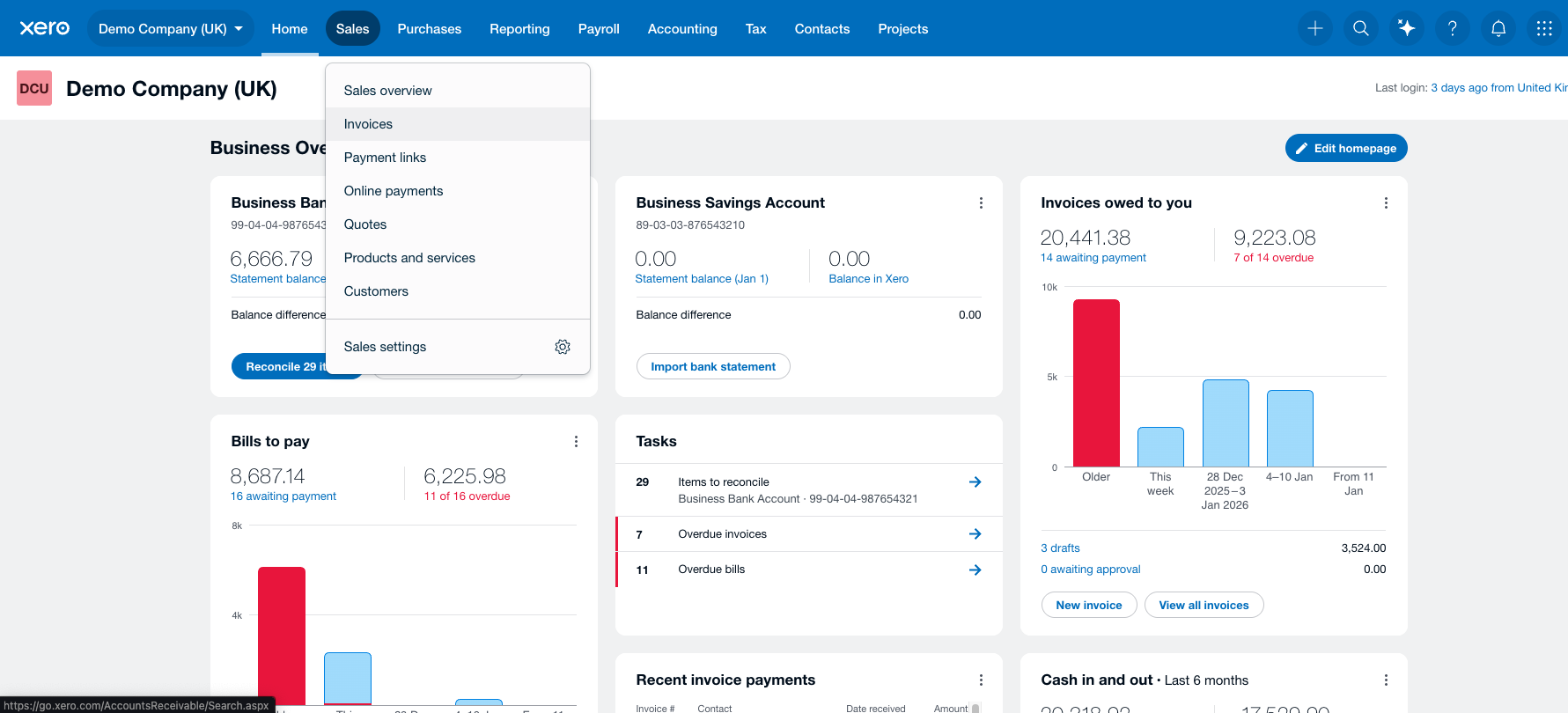Click the New invoice button
The width and height of the screenshot is (1568, 713).
tap(1089, 605)
